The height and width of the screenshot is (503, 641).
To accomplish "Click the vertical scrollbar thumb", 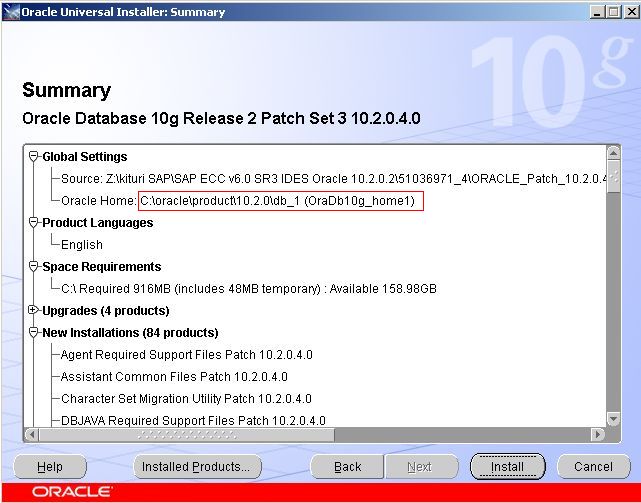I will click(614, 177).
